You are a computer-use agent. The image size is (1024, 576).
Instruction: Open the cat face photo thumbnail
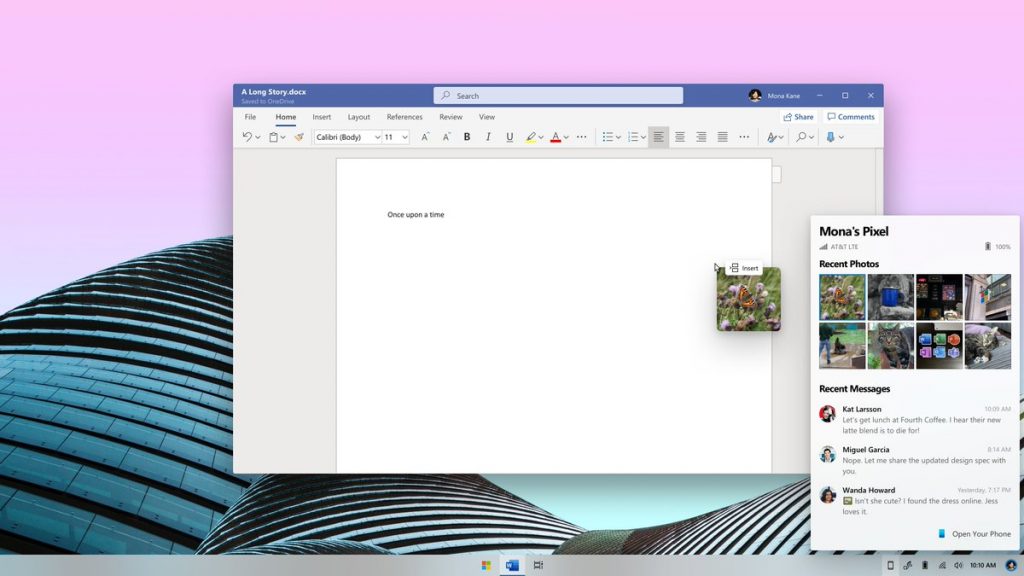tap(891, 345)
